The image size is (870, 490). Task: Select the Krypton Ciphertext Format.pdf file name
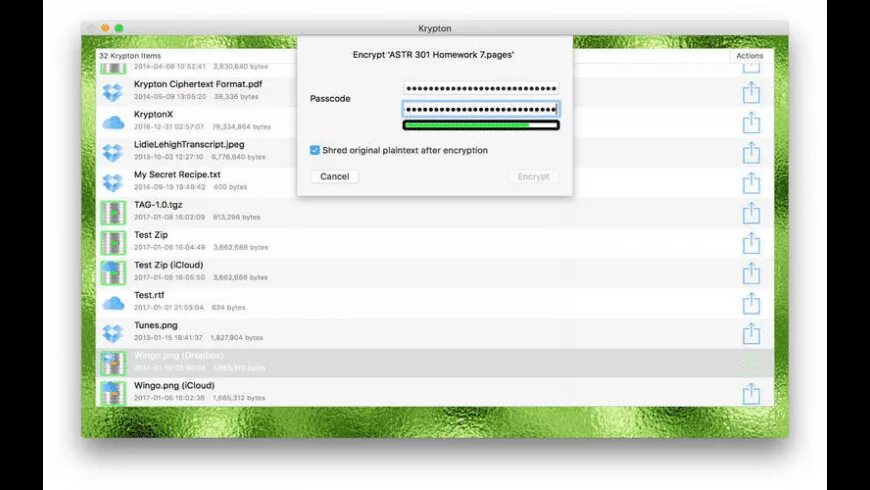[x=198, y=84]
